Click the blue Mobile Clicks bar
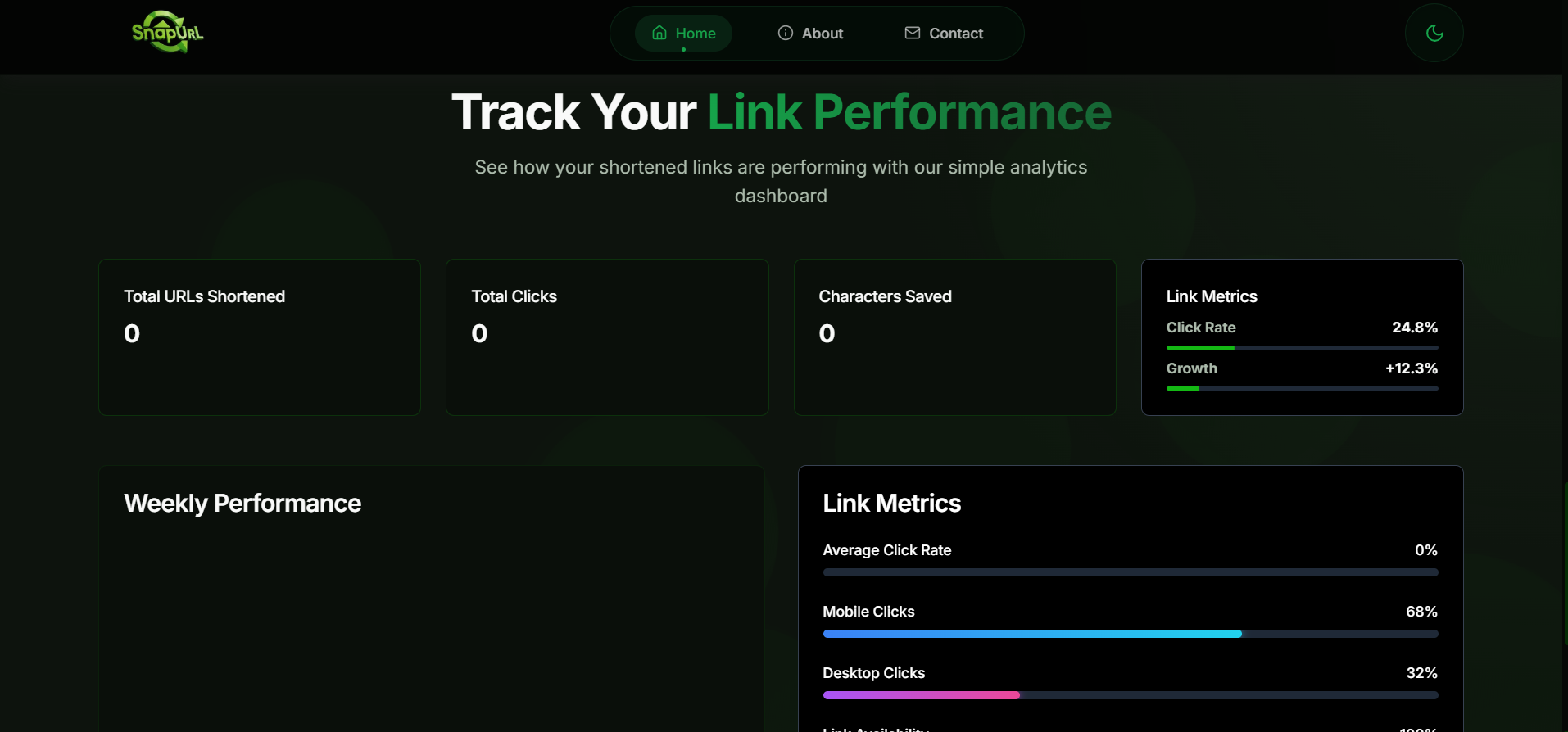The width and height of the screenshot is (1568, 732). tap(1032, 634)
